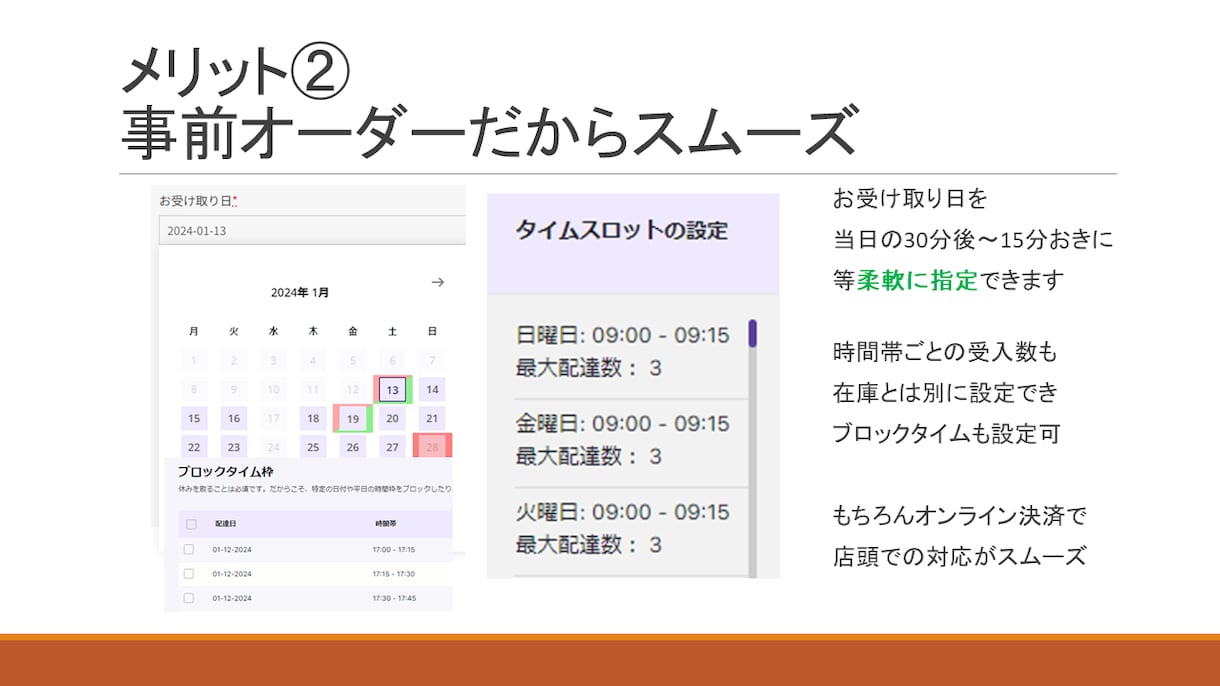The image size is (1220, 686).
Task: Click the 時間帯 column header
Action: click(x=385, y=524)
